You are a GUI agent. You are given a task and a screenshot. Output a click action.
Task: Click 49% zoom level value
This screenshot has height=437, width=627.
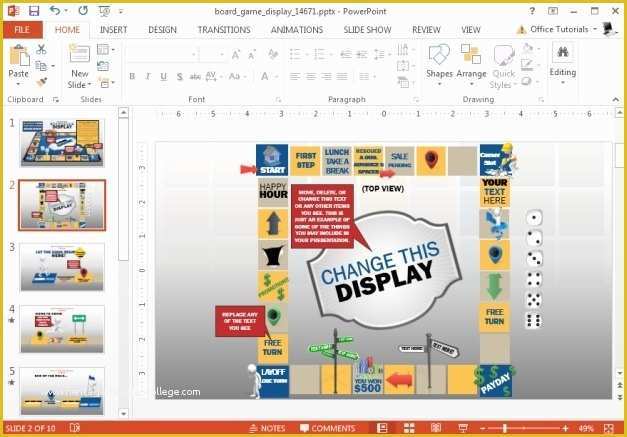[x=586, y=428]
